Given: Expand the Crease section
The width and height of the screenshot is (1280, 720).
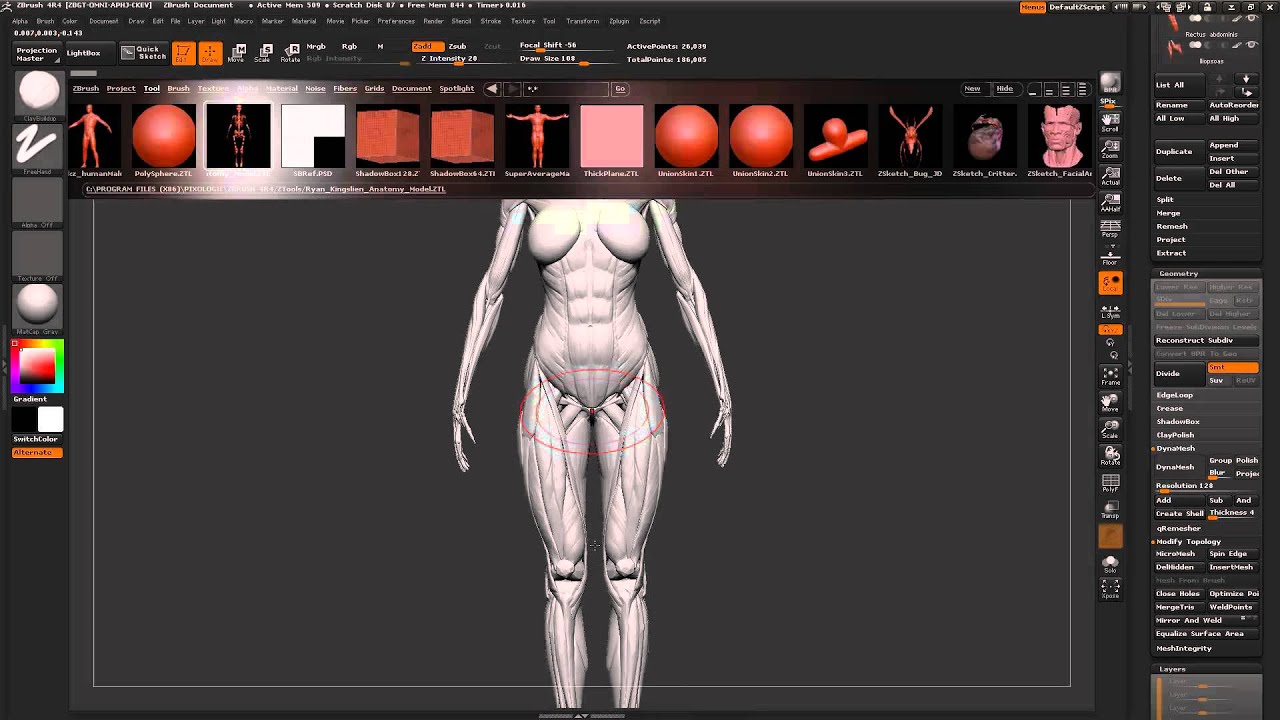Looking at the screenshot, I should [1170, 408].
